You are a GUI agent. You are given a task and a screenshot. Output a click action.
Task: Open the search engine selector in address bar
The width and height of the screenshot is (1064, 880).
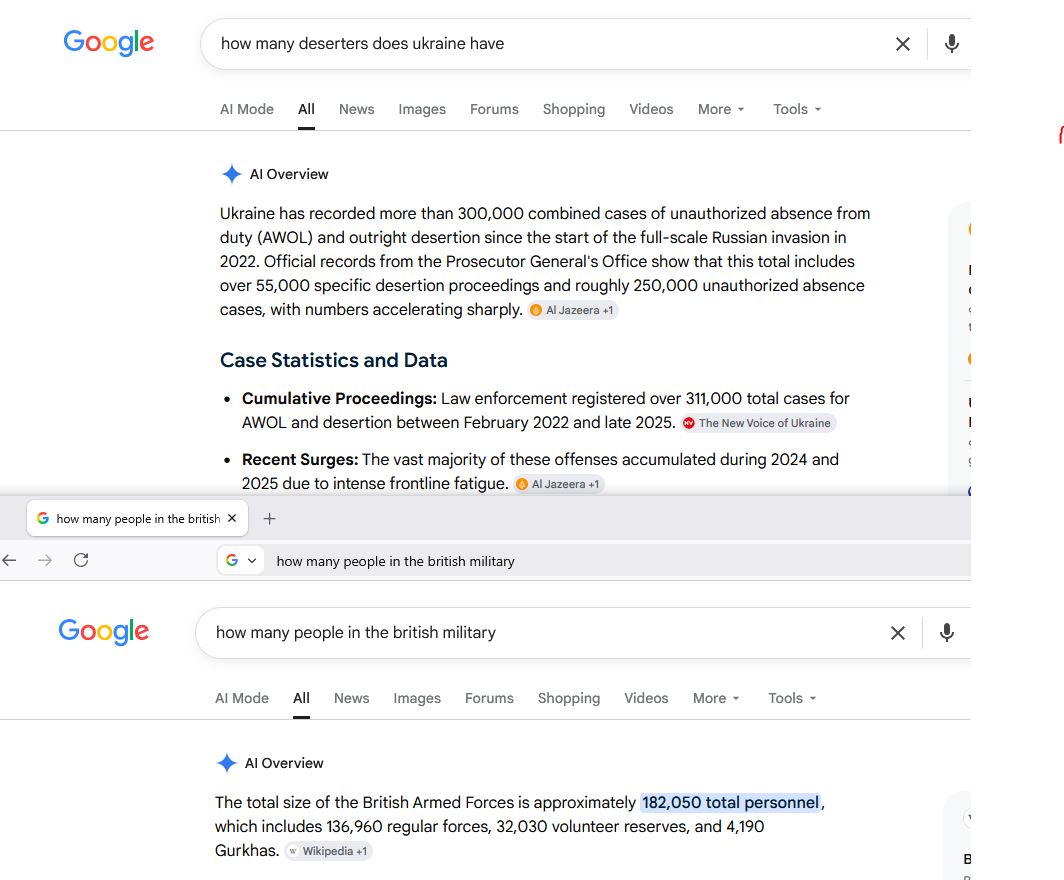pos(241,560)
